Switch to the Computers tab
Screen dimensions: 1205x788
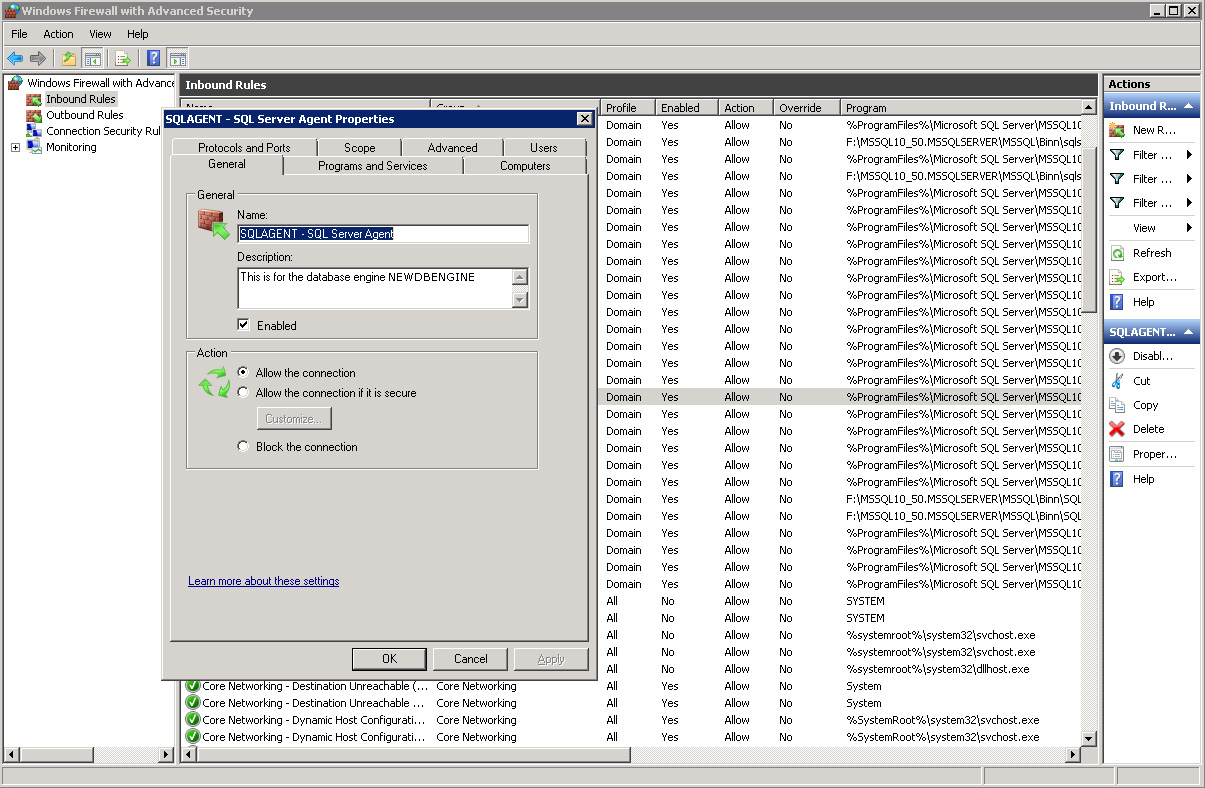click(525, 166)
